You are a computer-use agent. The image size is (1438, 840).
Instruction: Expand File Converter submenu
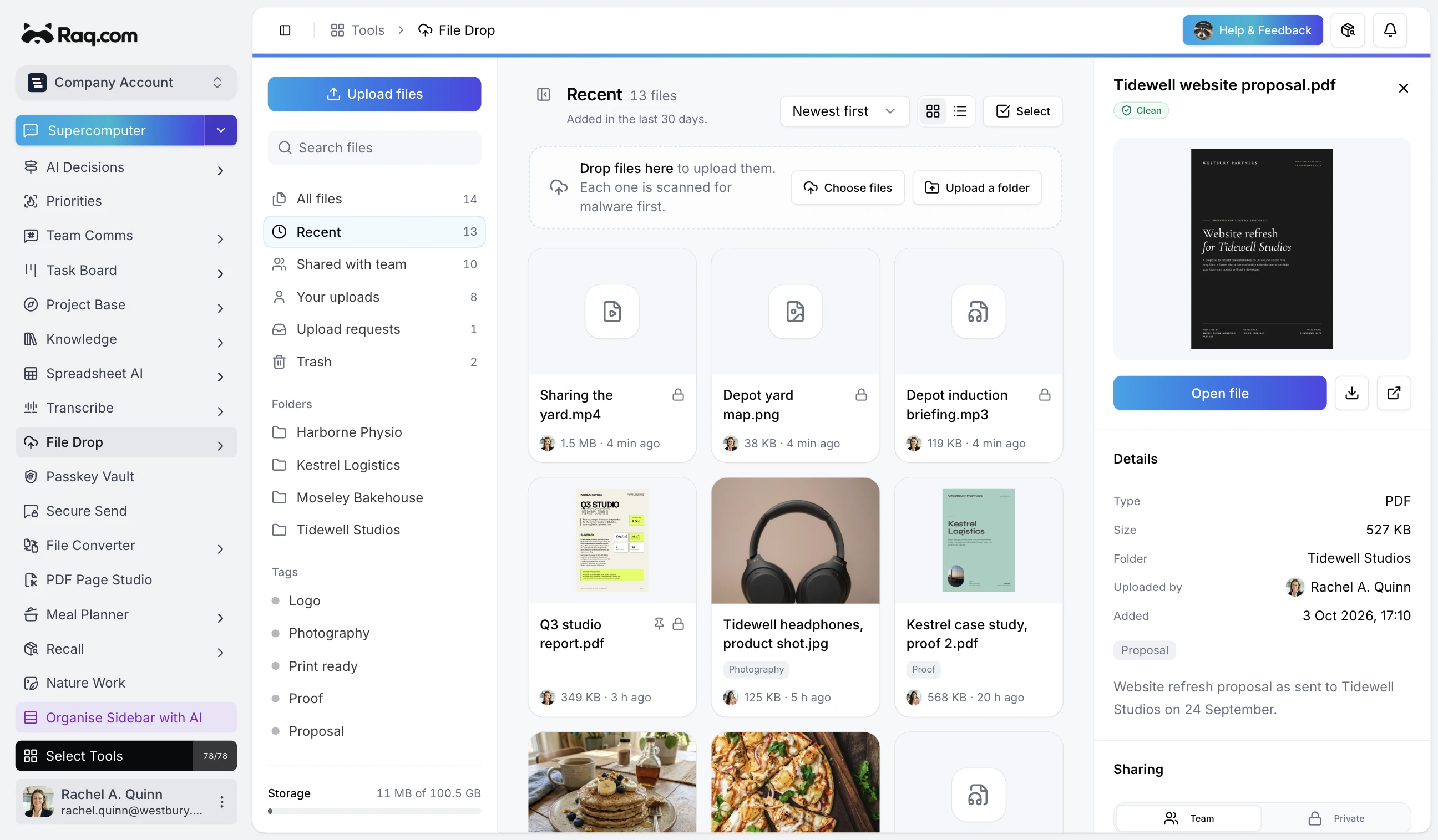pos(220,548)
